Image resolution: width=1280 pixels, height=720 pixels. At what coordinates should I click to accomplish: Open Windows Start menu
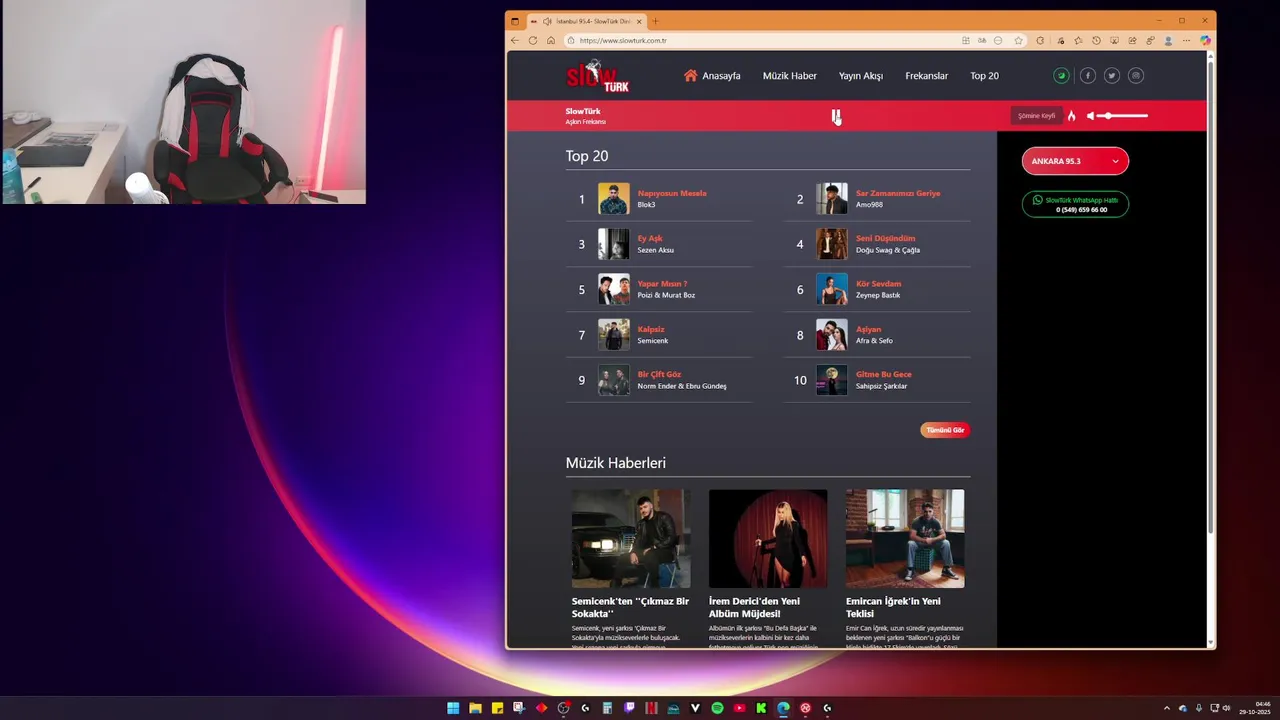click(453, 708)
